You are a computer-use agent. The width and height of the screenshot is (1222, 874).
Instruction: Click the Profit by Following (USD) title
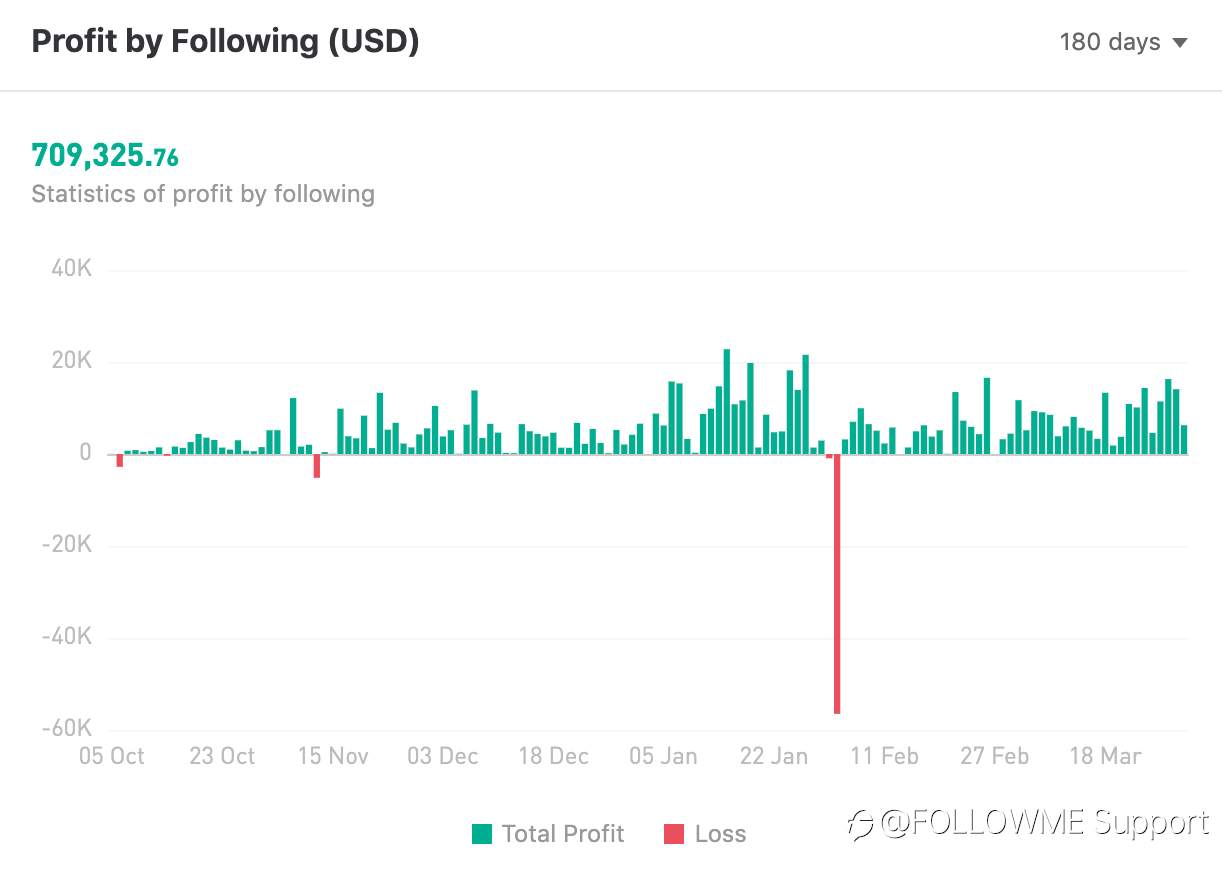(x=225, y=42)
